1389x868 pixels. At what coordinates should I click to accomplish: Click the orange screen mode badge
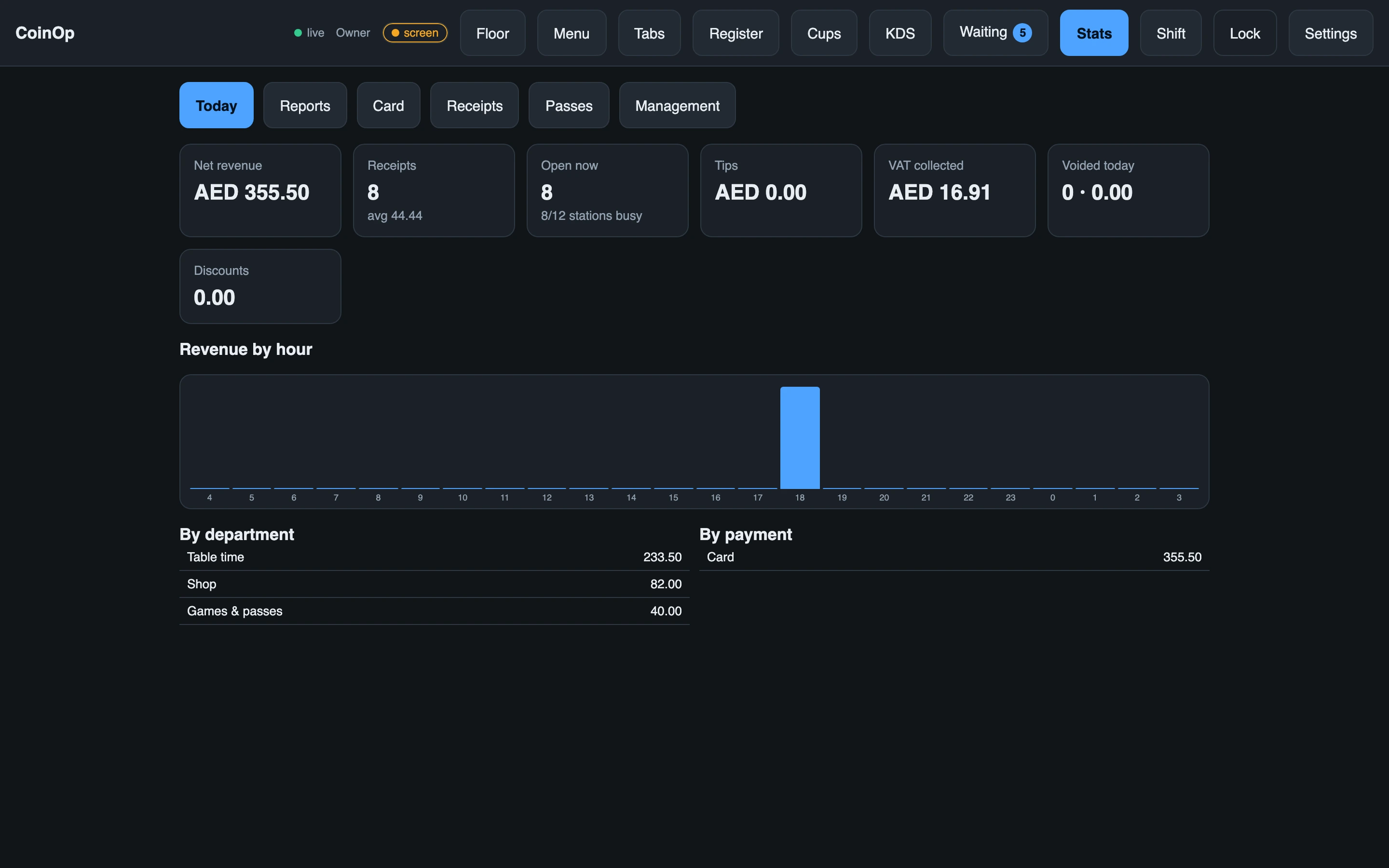(x=415, y=33)
